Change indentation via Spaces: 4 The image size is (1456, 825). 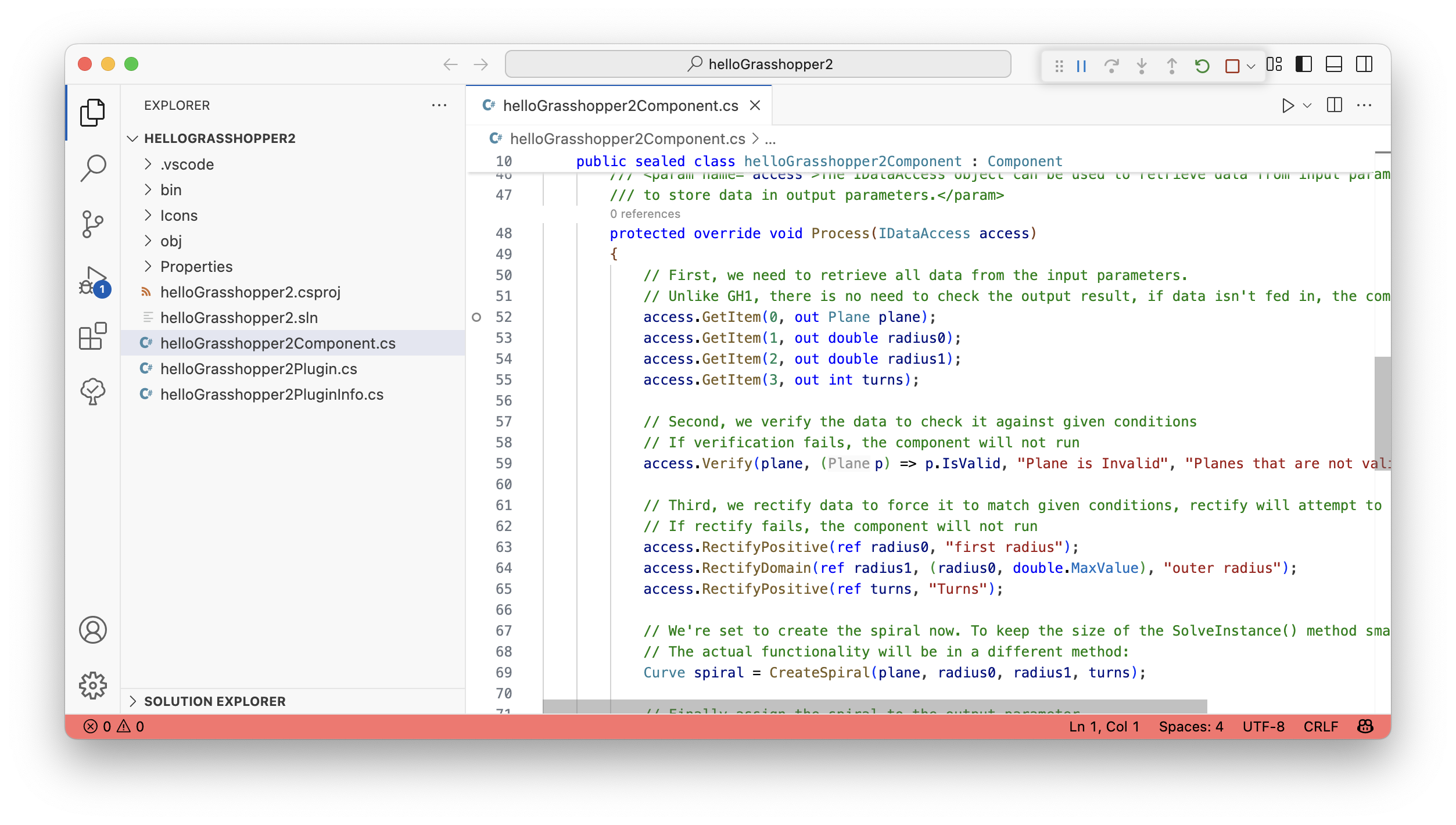[1191, 726]
